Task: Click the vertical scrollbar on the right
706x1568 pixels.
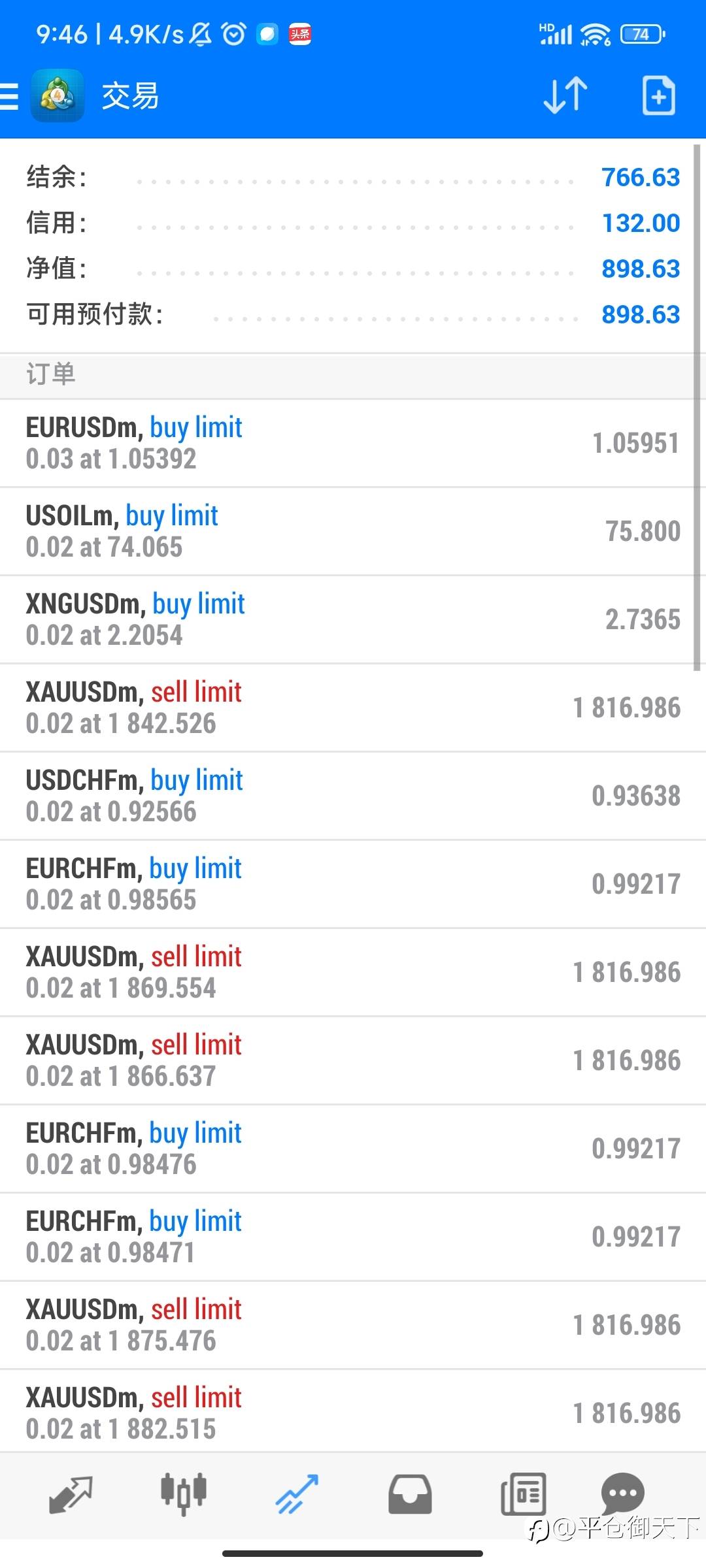Action: click(697, 405)
